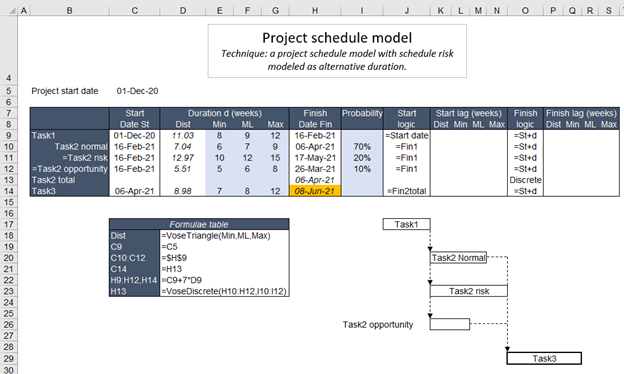The width and height of the screenshot is (624, 374).
Task: Select the 'C10:C12' formulae table label
Action: pos(135,258)
